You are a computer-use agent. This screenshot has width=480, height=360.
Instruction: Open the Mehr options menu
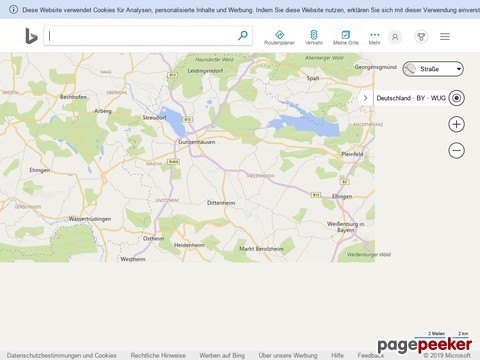pos(374,38)
